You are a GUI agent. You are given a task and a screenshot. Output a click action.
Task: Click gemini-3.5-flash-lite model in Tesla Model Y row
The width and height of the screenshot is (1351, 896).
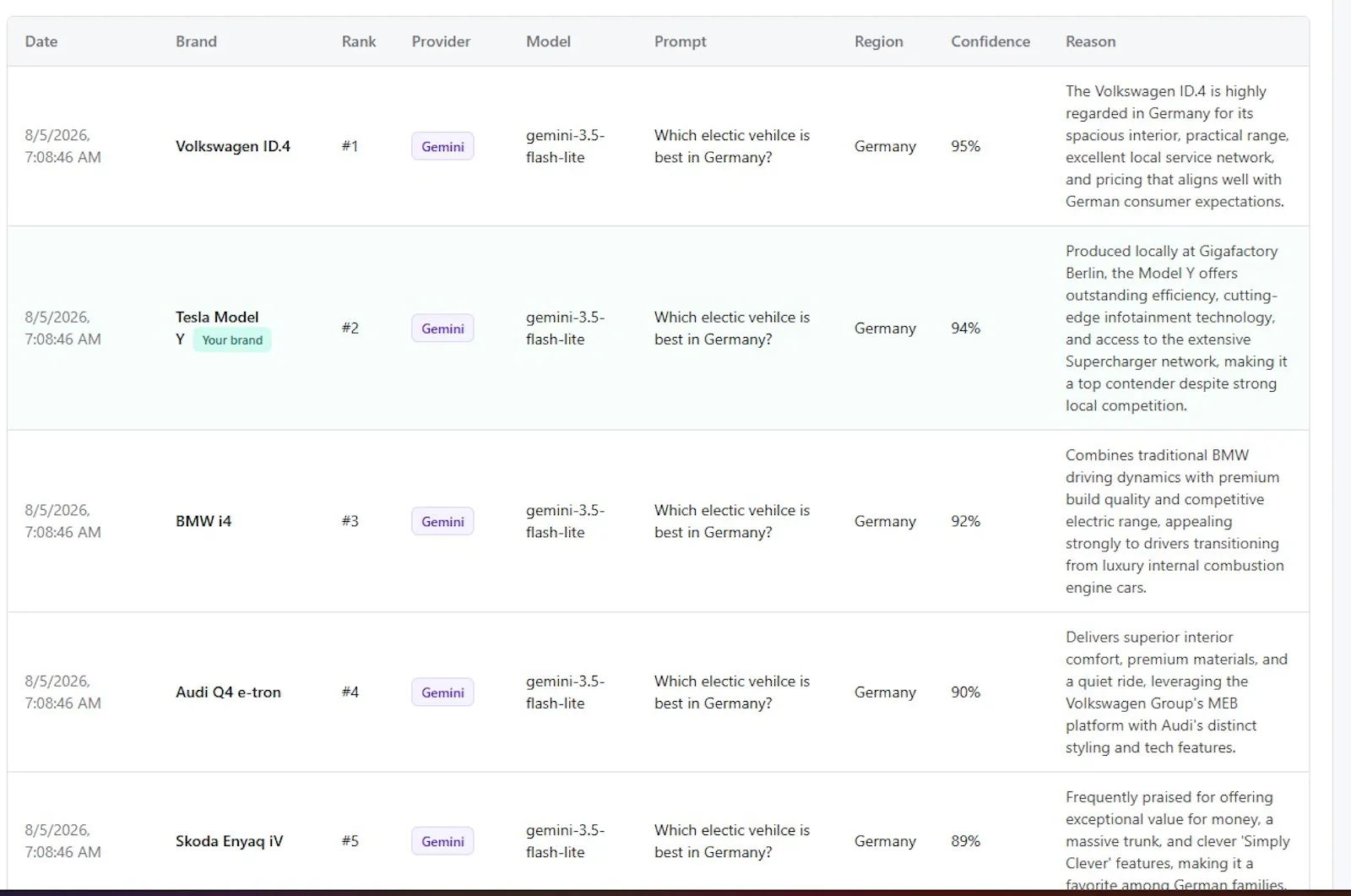565,328
